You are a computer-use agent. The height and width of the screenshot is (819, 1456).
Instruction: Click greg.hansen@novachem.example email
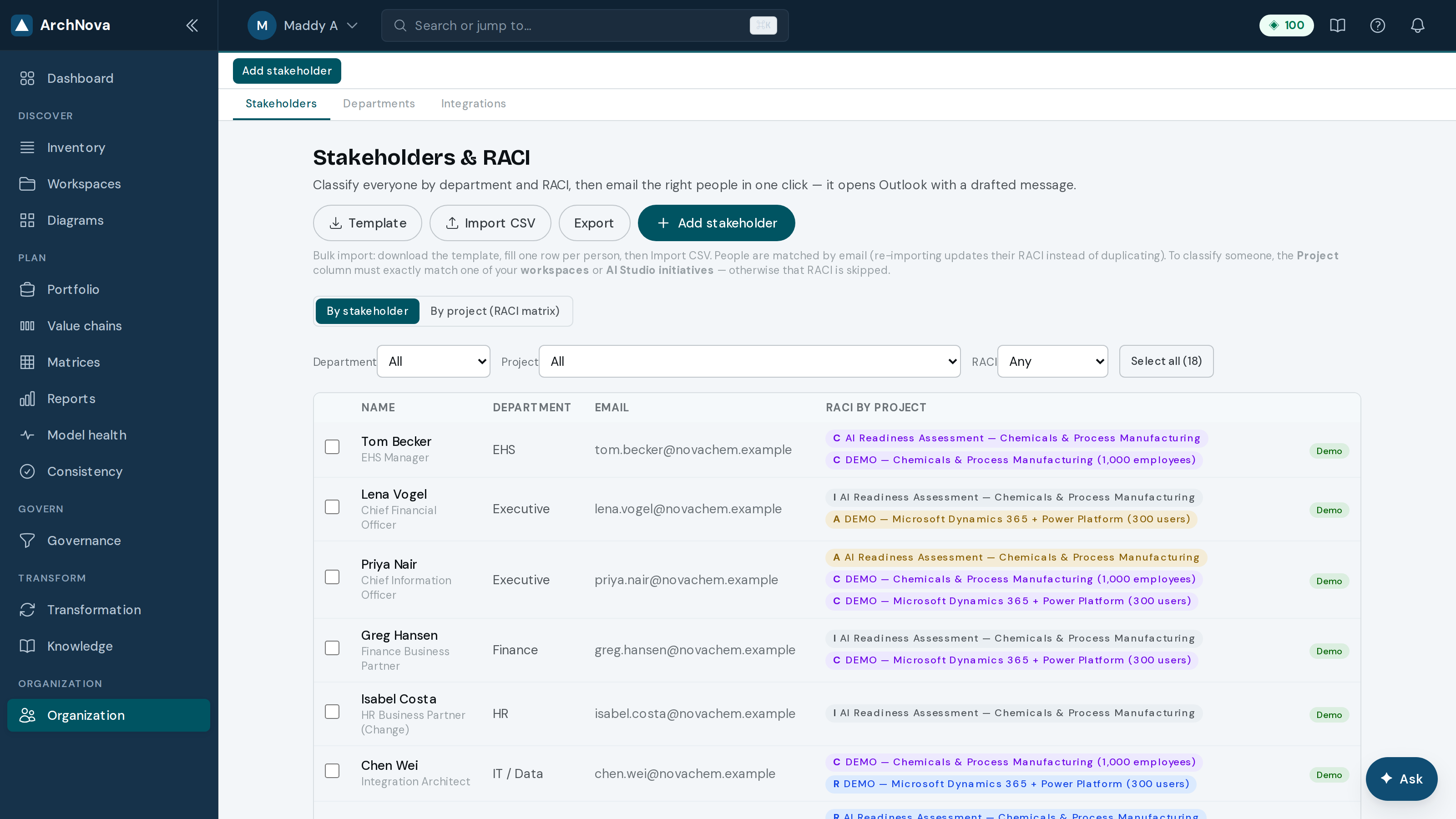click(x=695, y=650)
